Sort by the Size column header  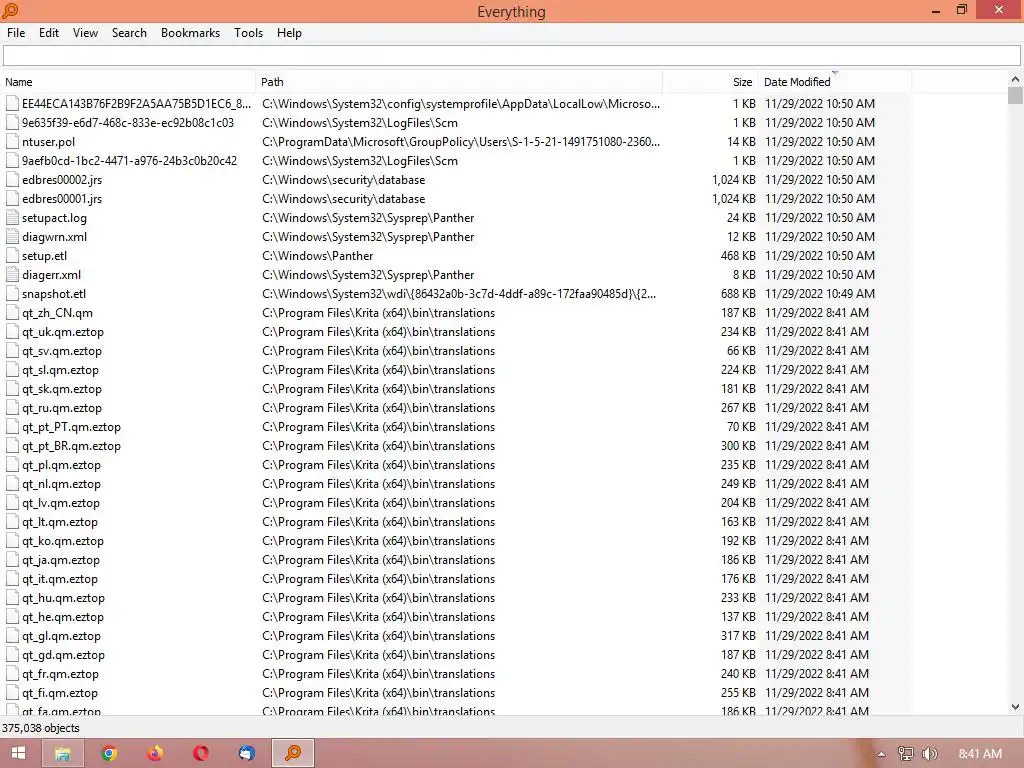(x=711, y=82)
